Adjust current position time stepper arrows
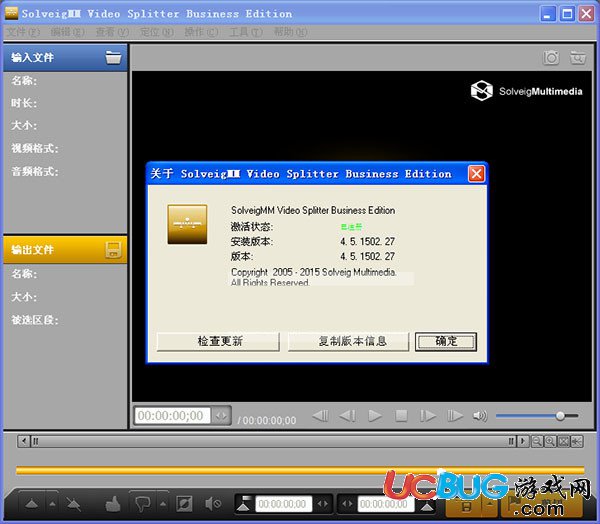600x524 pixels. coord(221,416)
